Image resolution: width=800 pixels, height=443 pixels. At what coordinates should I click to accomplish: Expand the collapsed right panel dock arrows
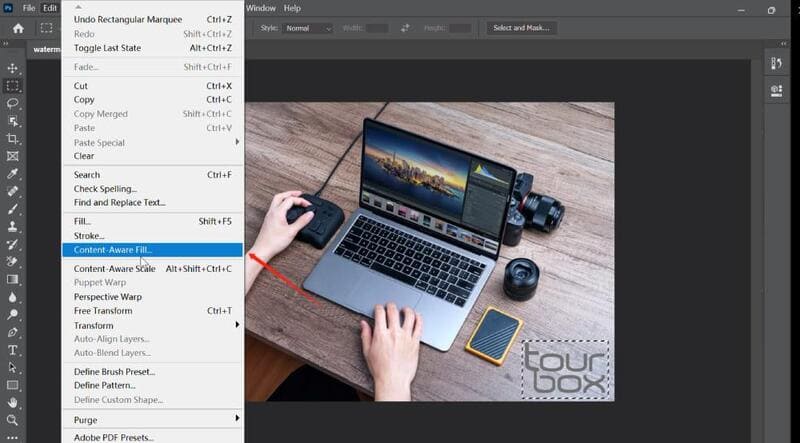[x=783, y=44]
